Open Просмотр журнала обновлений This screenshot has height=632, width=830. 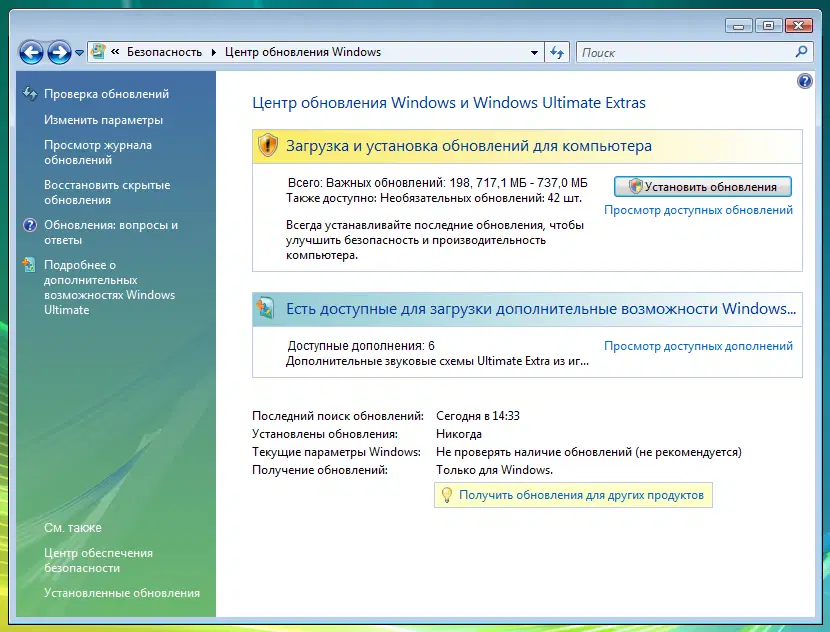click(x=98, y=152)
